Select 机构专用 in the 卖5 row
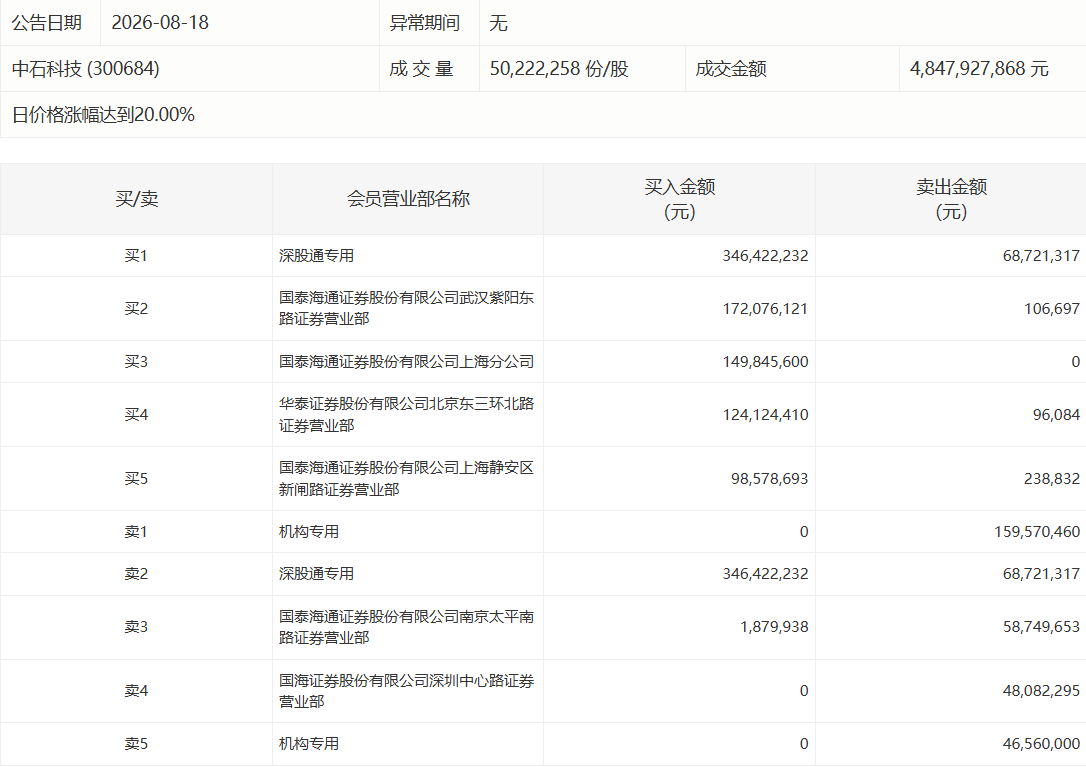This screenshot has height=767, width=1086. [309, 743]
